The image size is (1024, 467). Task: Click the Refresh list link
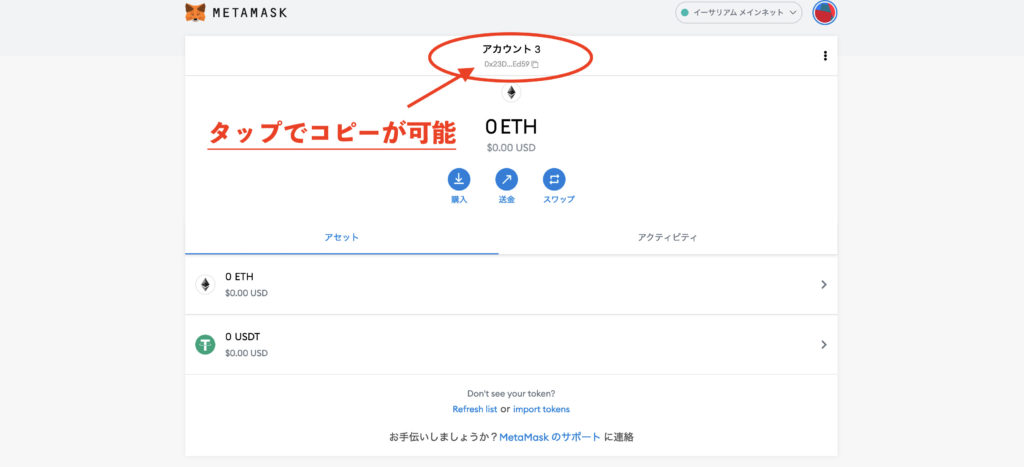(x=475, y=410)
